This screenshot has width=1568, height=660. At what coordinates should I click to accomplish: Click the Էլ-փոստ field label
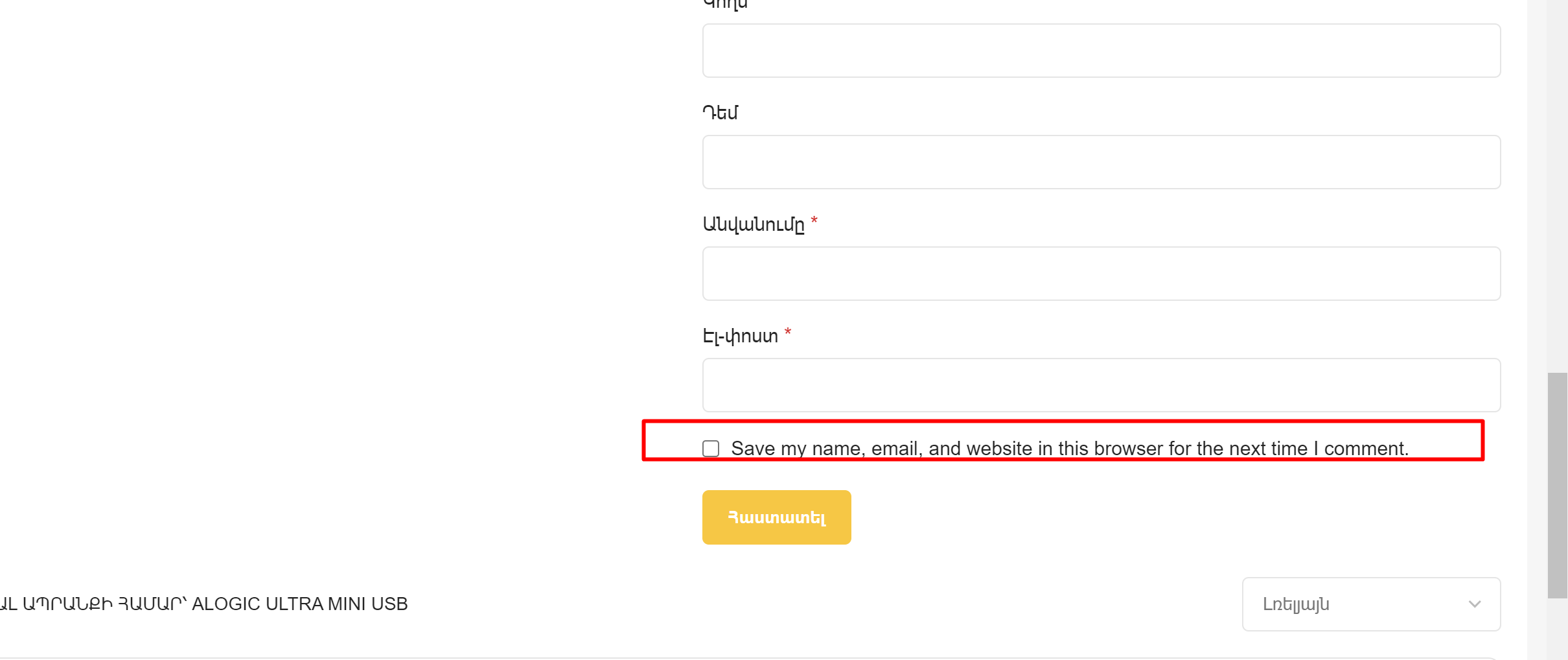tap(741, 336)
